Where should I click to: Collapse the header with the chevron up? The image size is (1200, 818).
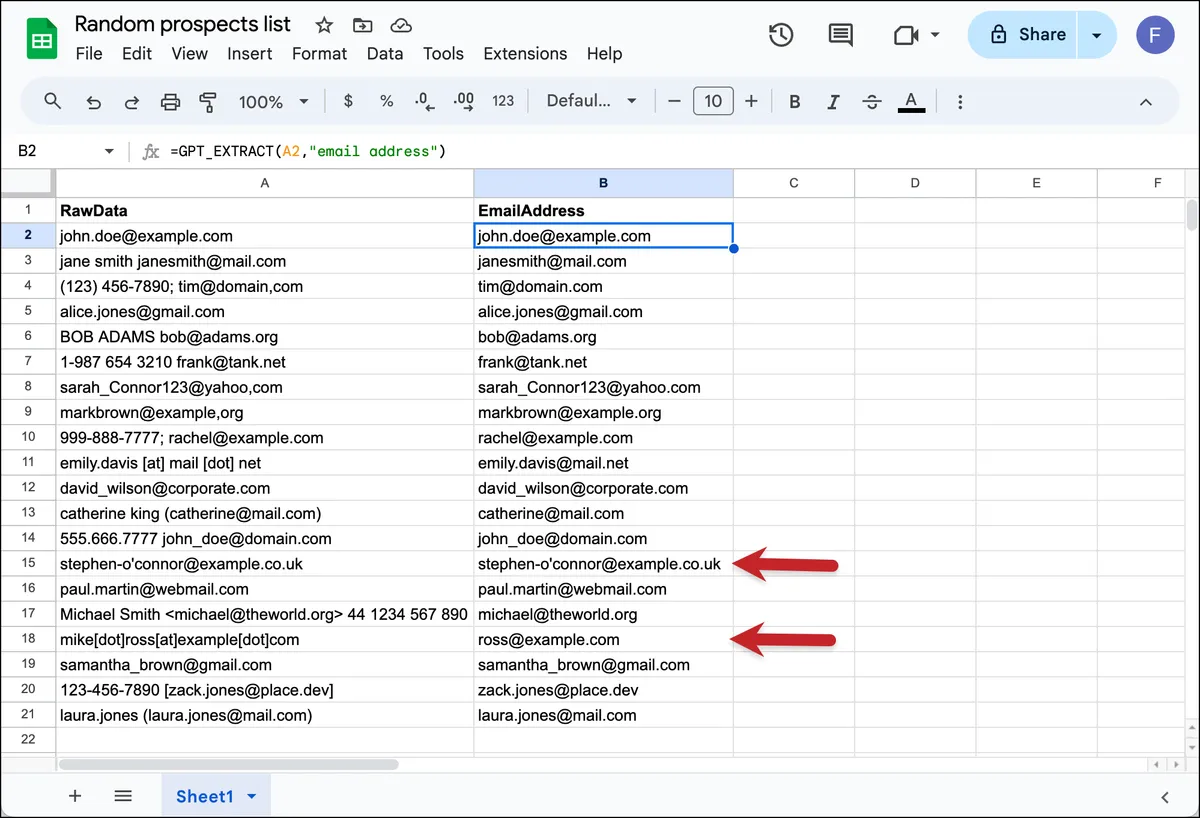(x=1146, y=102)
